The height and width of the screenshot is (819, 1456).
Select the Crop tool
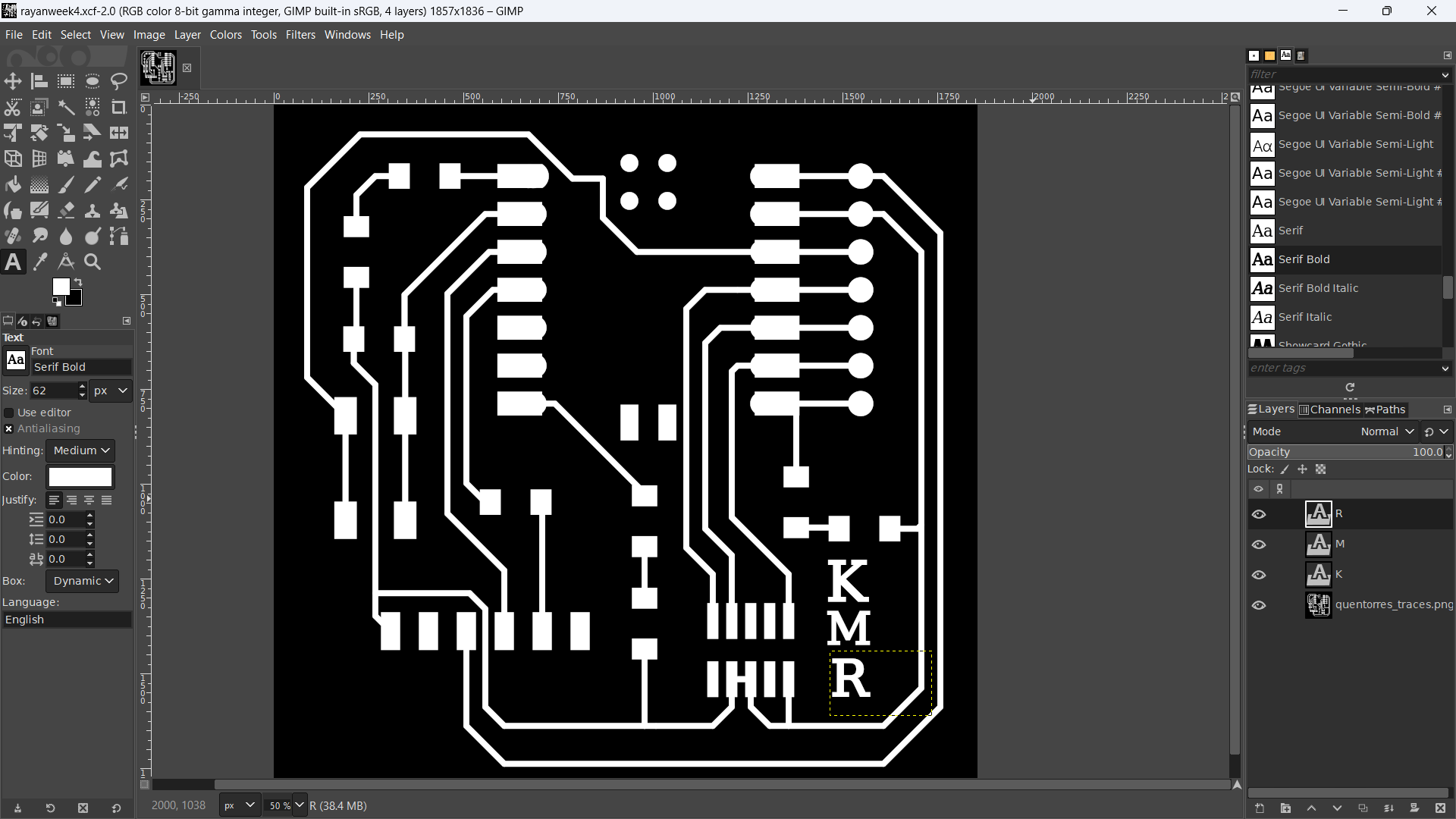[119, 107]
